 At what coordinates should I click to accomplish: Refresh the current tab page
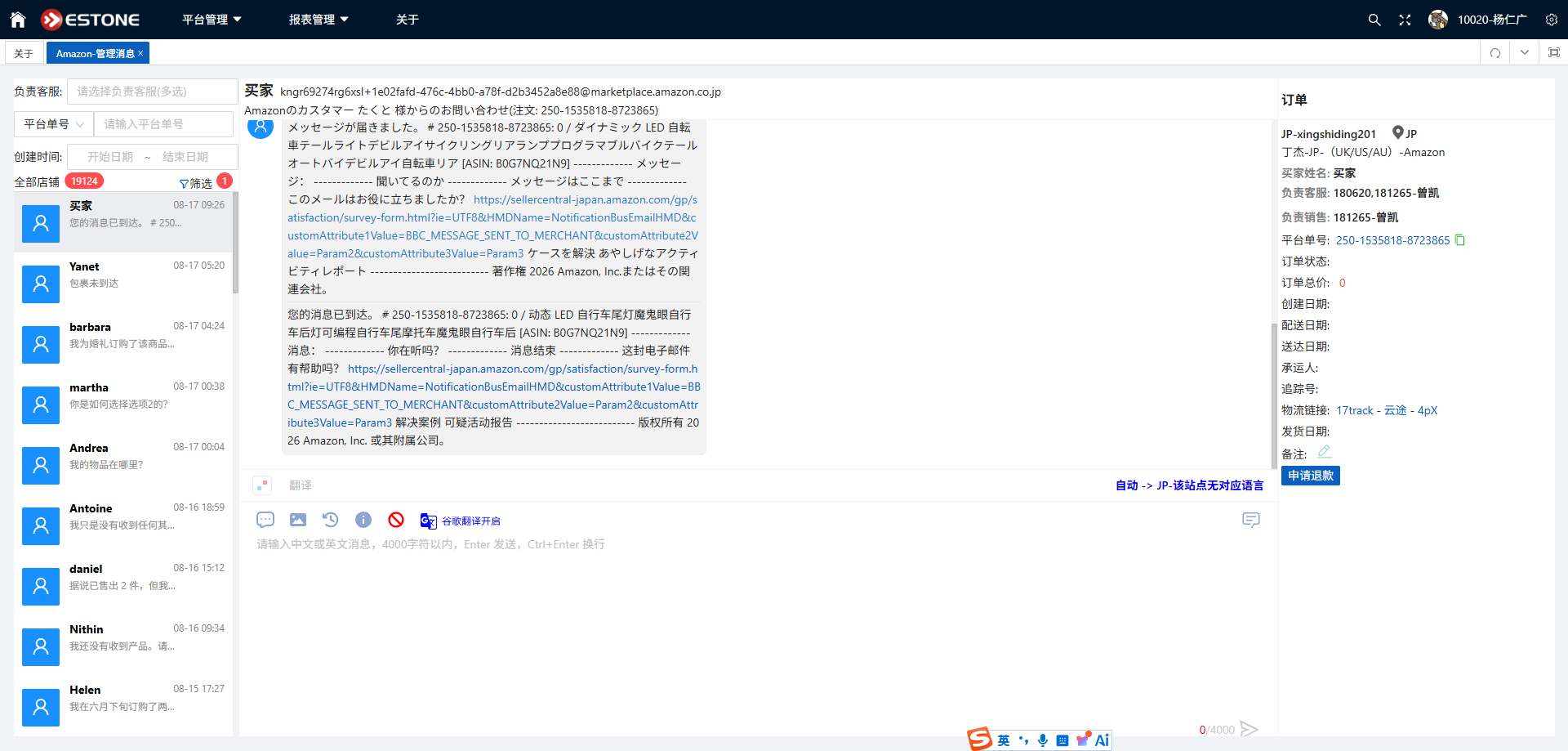pos(1495,53)
